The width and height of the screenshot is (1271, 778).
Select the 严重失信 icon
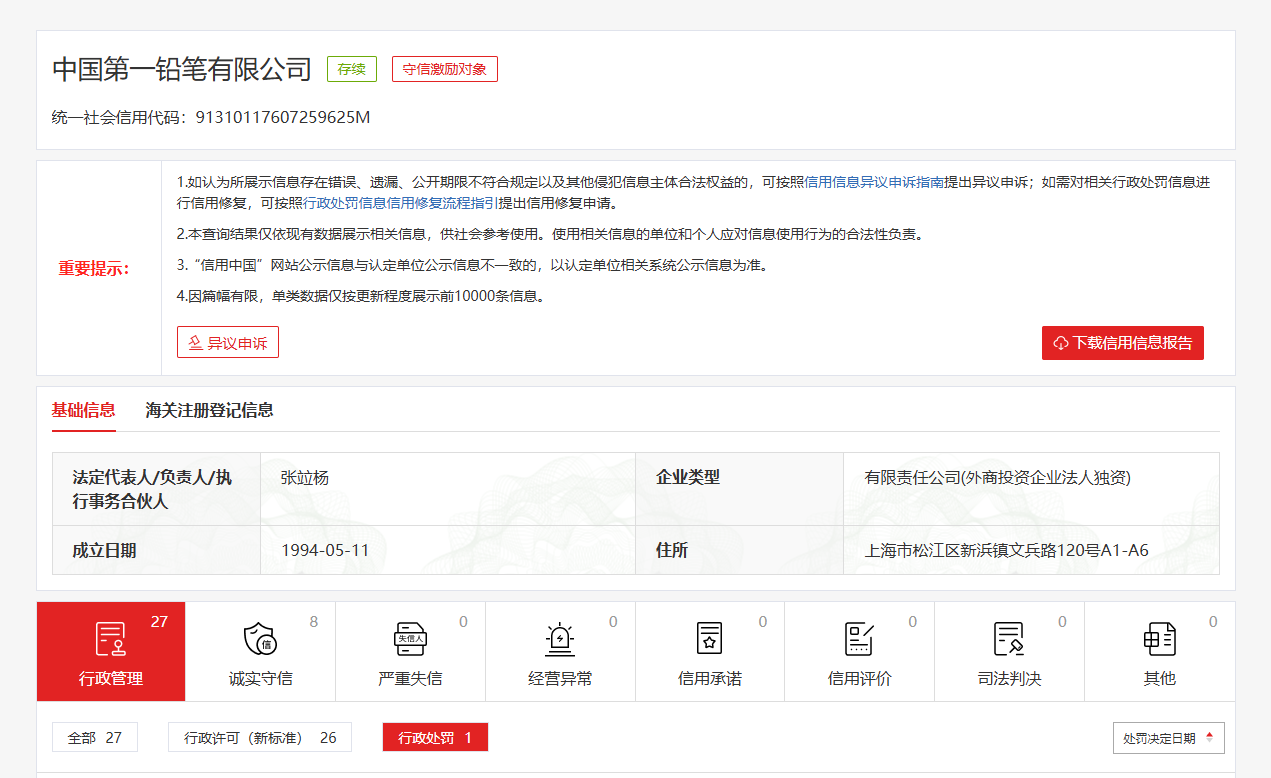(410, 638)
